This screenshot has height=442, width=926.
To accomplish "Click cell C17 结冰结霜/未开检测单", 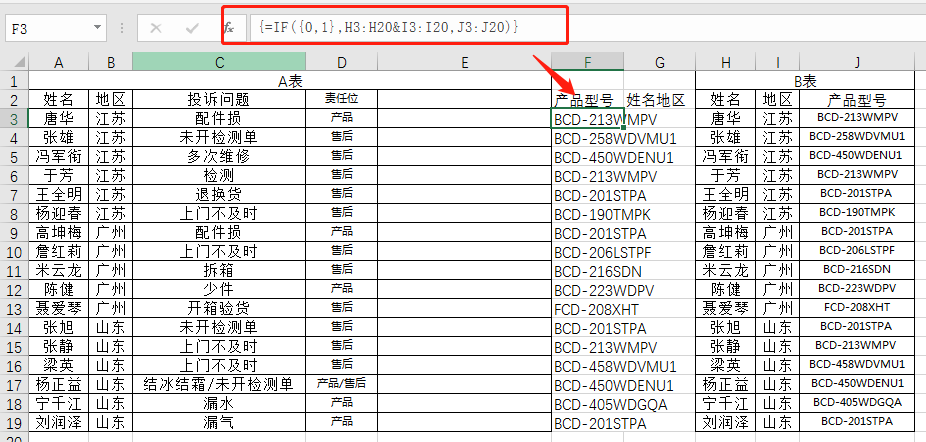I will [219, 385].
